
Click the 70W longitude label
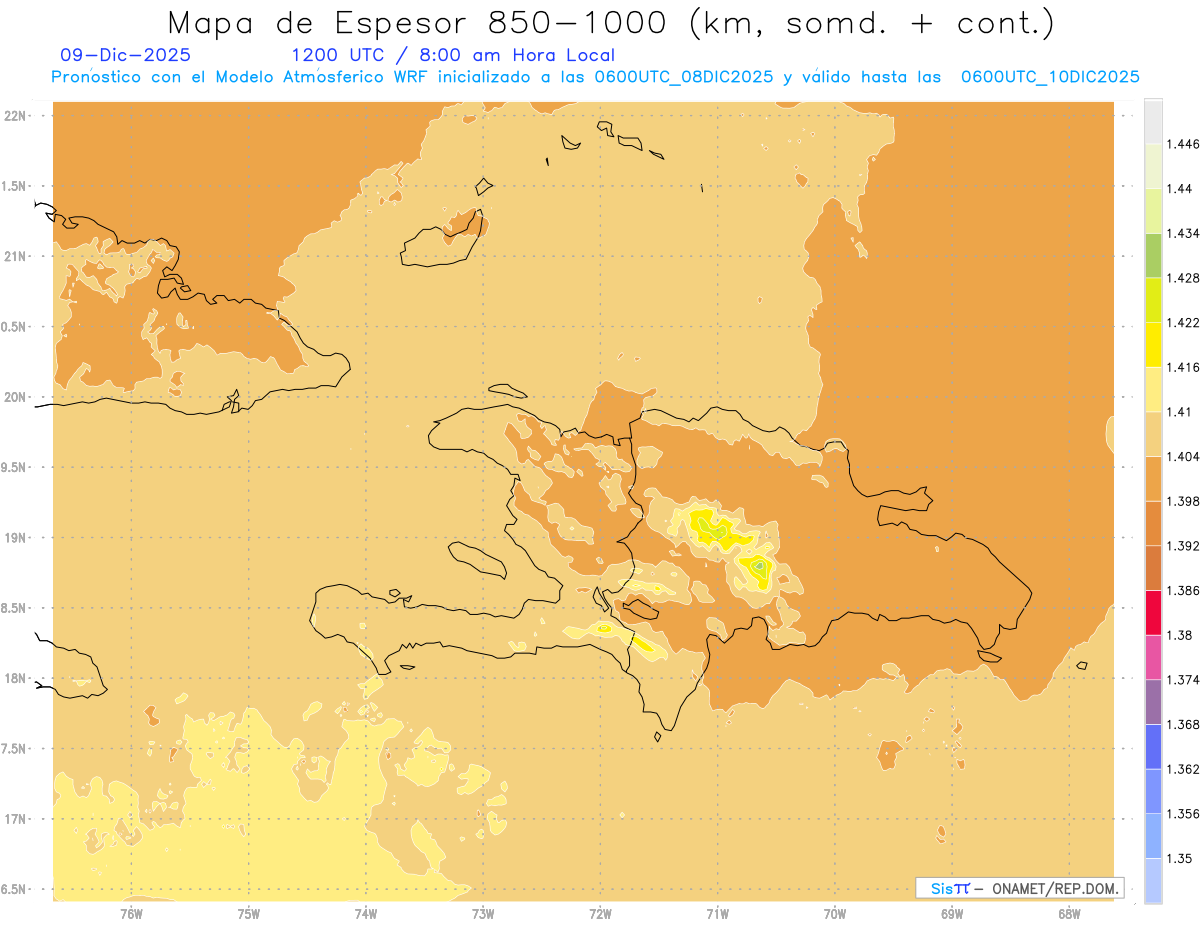(835, 914)
